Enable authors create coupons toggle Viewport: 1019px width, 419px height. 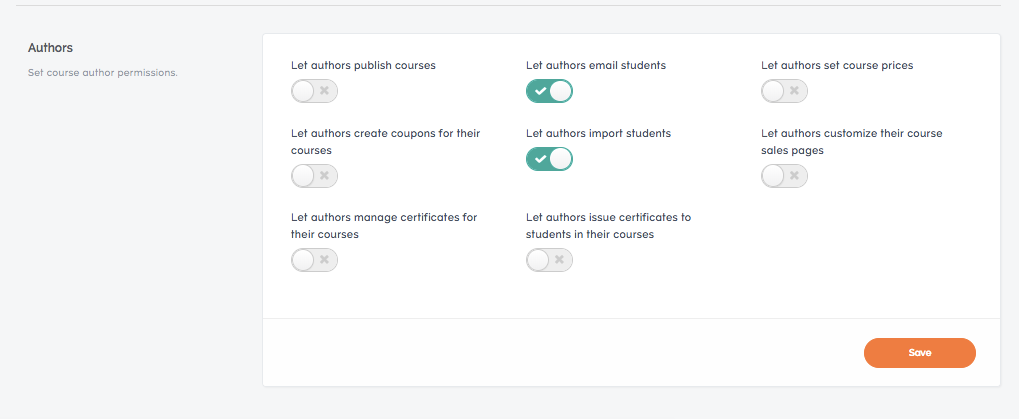(315, 175)
